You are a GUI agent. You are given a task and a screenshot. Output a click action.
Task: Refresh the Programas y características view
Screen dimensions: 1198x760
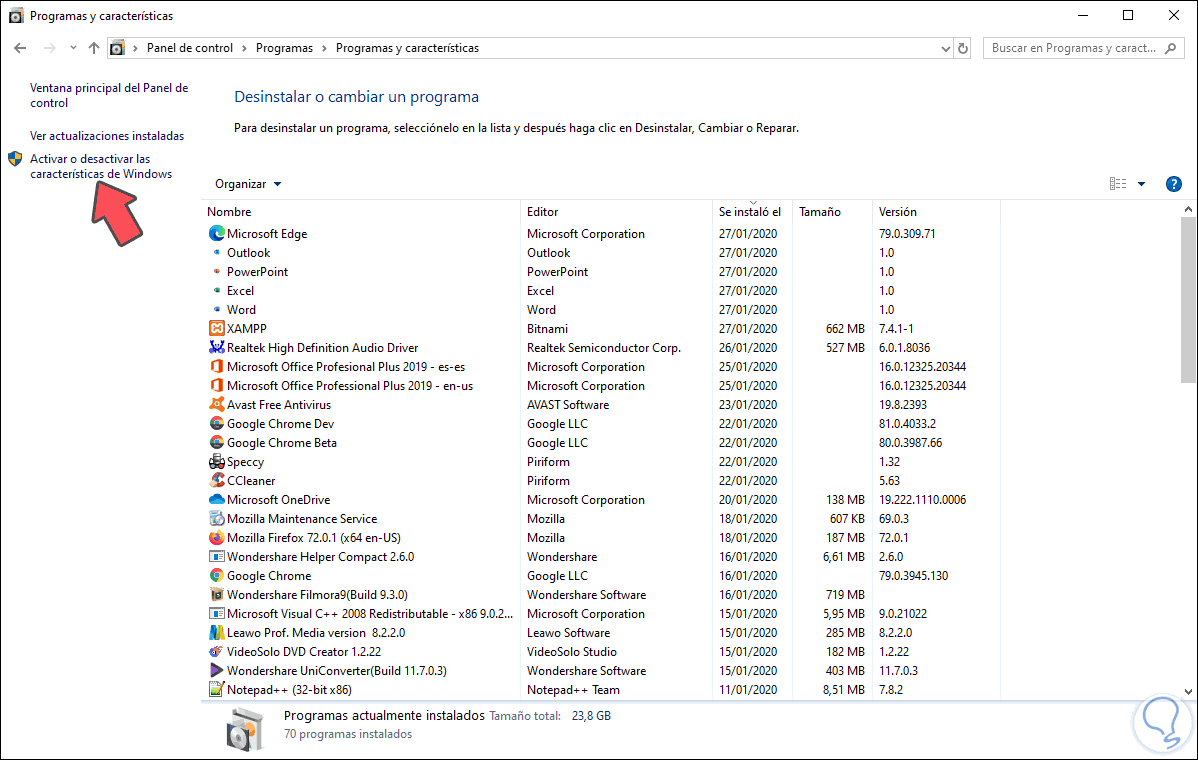point(963,48)
